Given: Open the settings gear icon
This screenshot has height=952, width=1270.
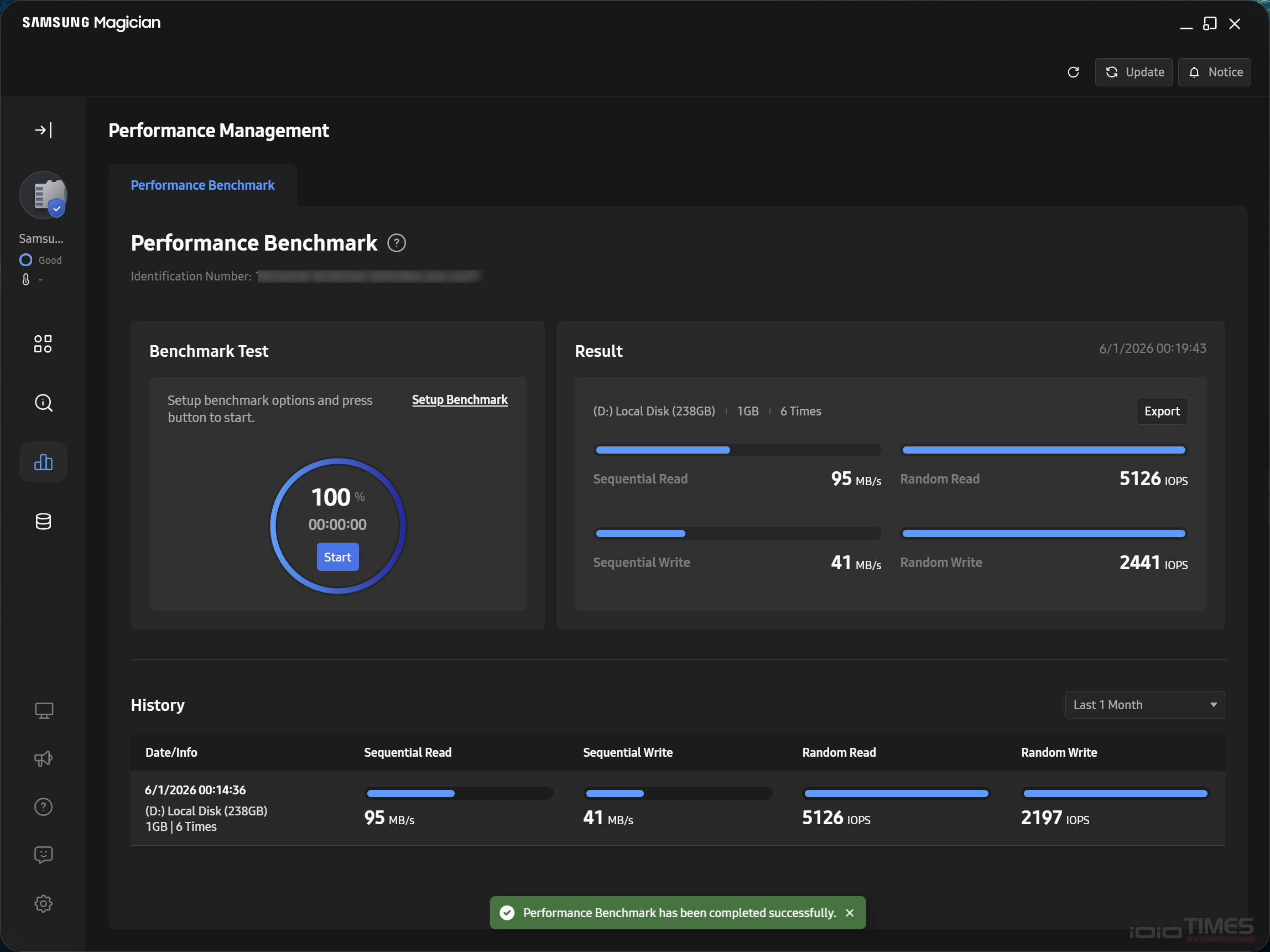Looking at the screenshot, I should [44, 904].
